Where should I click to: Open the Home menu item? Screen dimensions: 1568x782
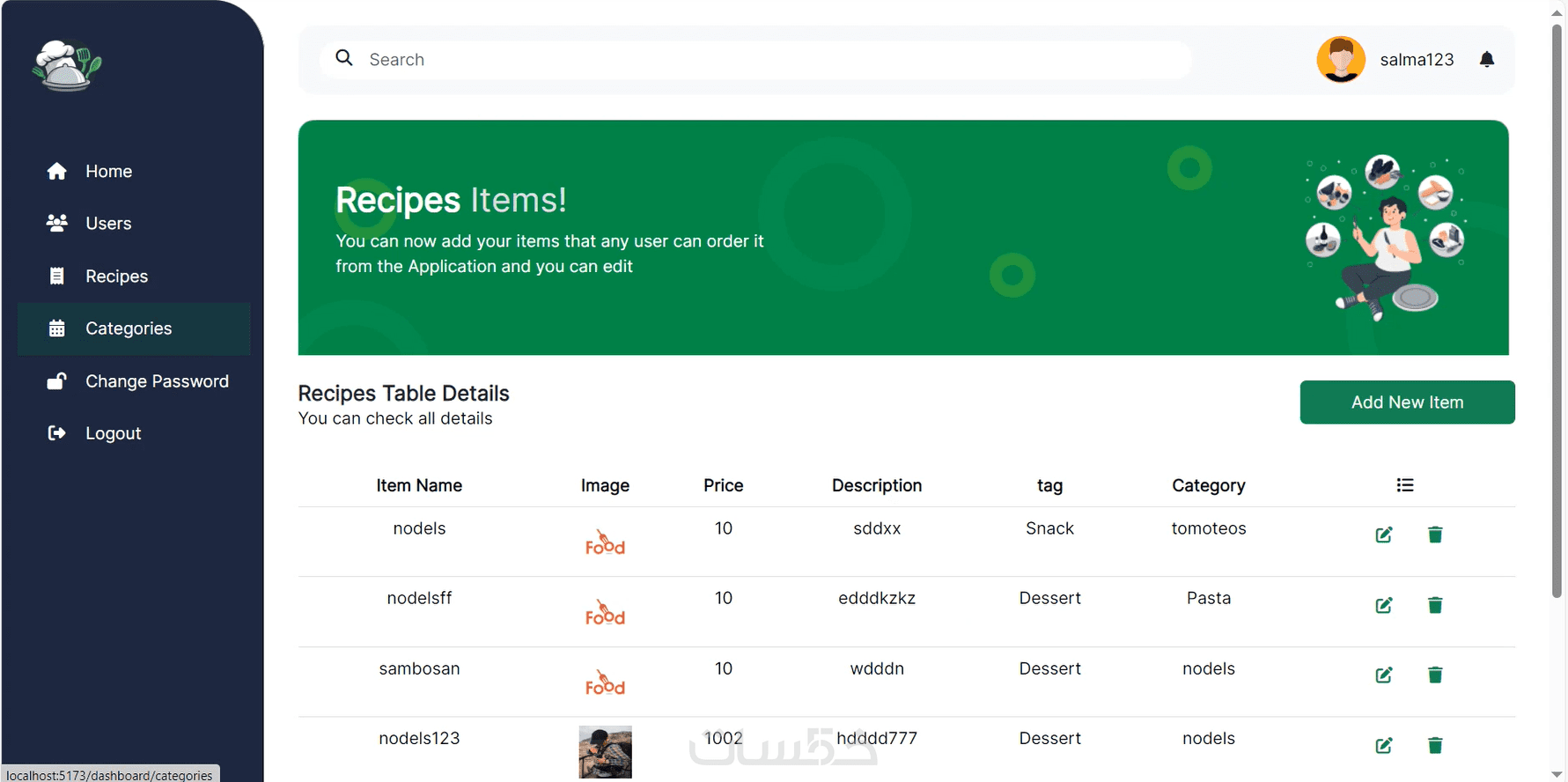[108, 172]
